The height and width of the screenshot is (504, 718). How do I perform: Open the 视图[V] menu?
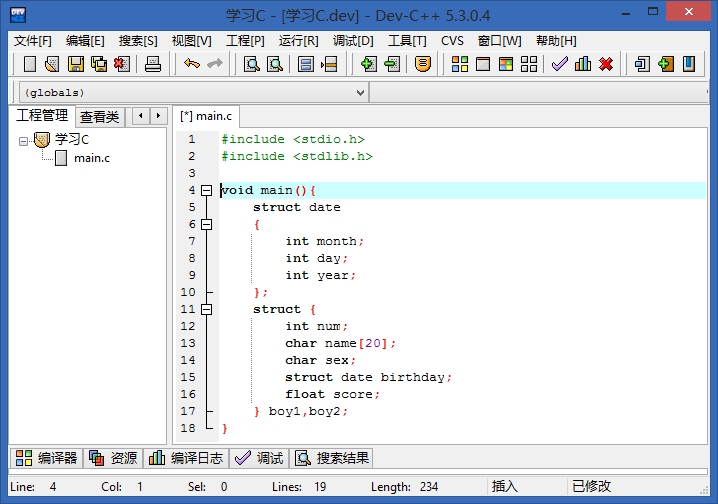point(191,41)
